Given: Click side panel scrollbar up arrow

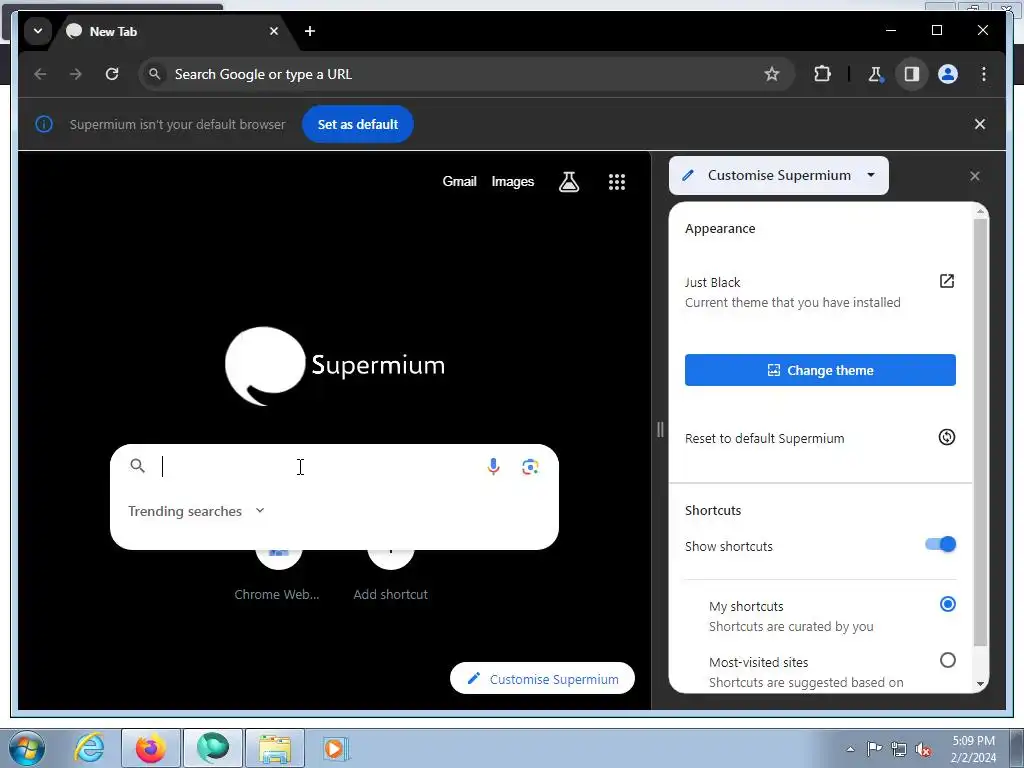Looking at the screenshot, I should pos(980,212).
